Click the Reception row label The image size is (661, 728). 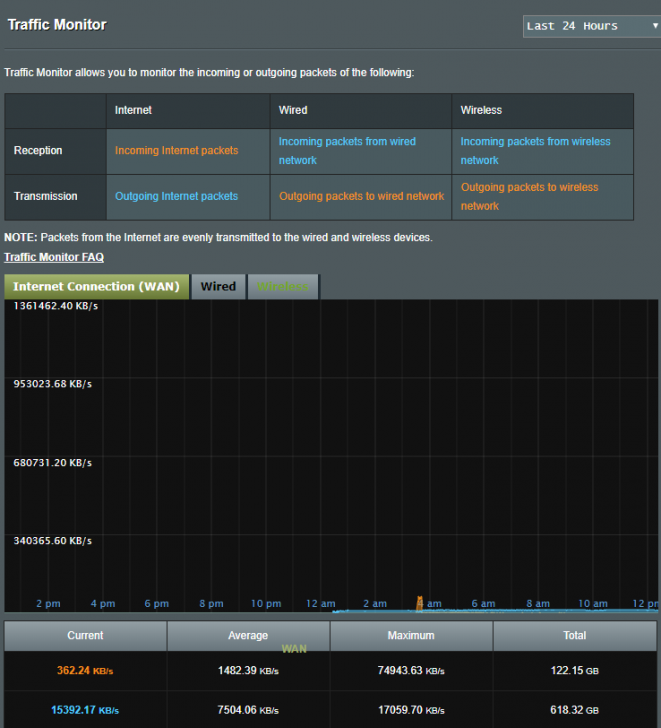point(38,150)
